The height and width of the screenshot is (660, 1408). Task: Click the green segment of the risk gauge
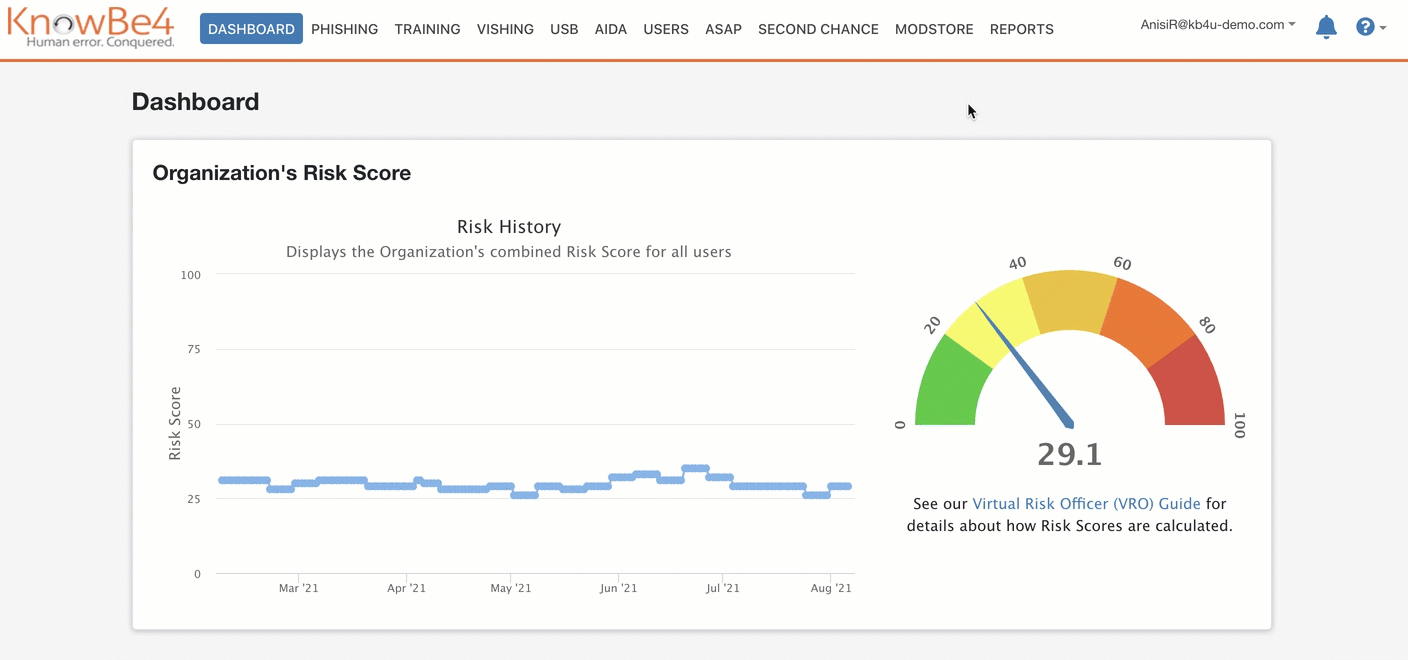(x=949, y=385)
